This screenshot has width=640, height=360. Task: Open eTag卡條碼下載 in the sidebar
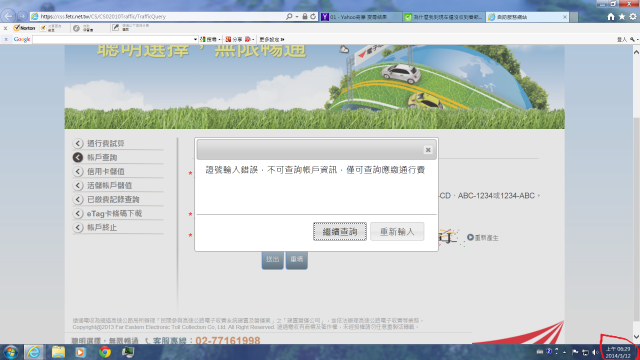[114, 213]
